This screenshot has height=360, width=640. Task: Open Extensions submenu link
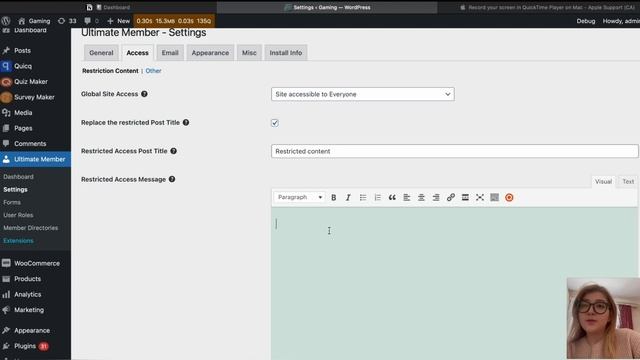pos(18,240)
